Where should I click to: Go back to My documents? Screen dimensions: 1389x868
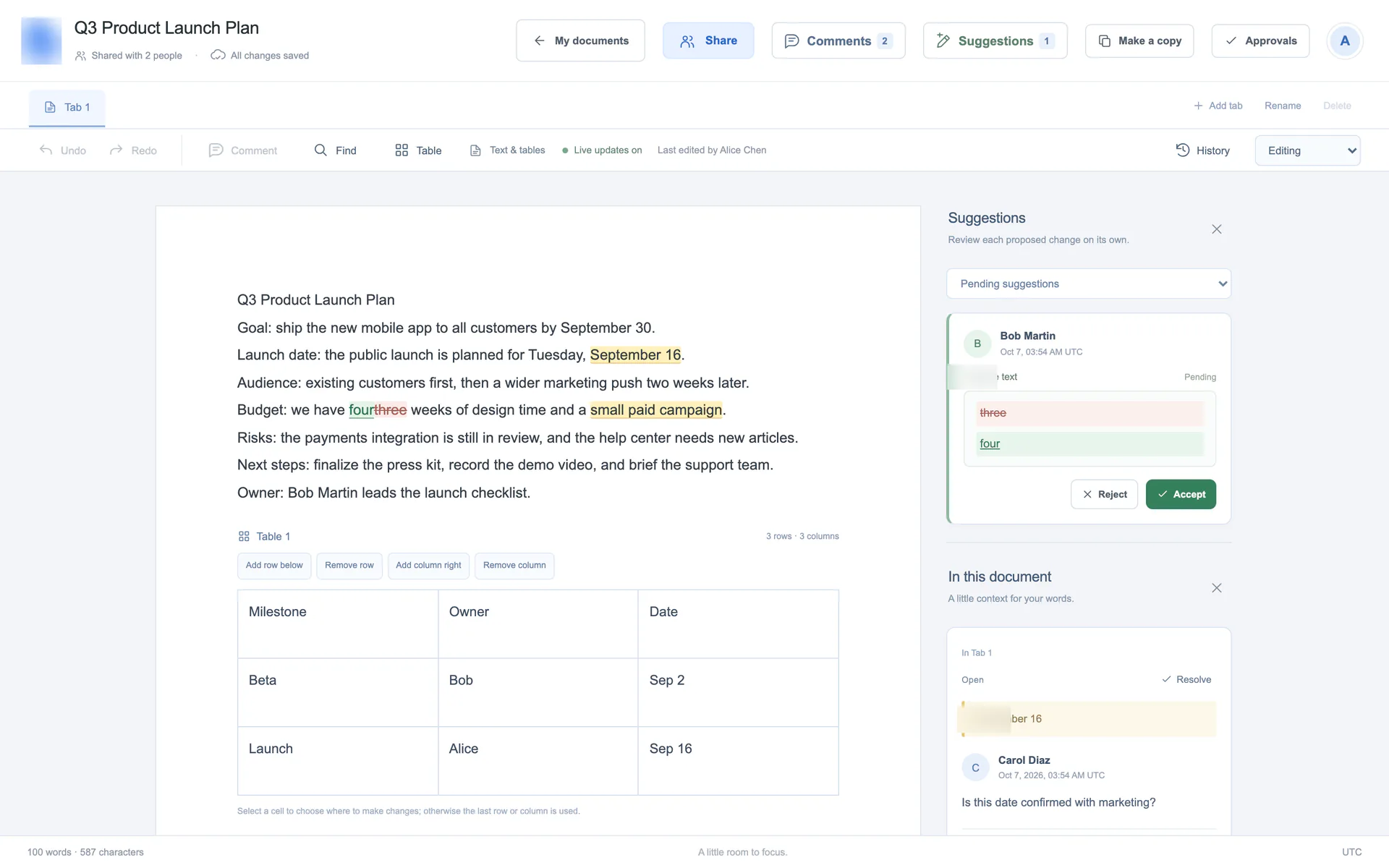(x=580, y=41)
